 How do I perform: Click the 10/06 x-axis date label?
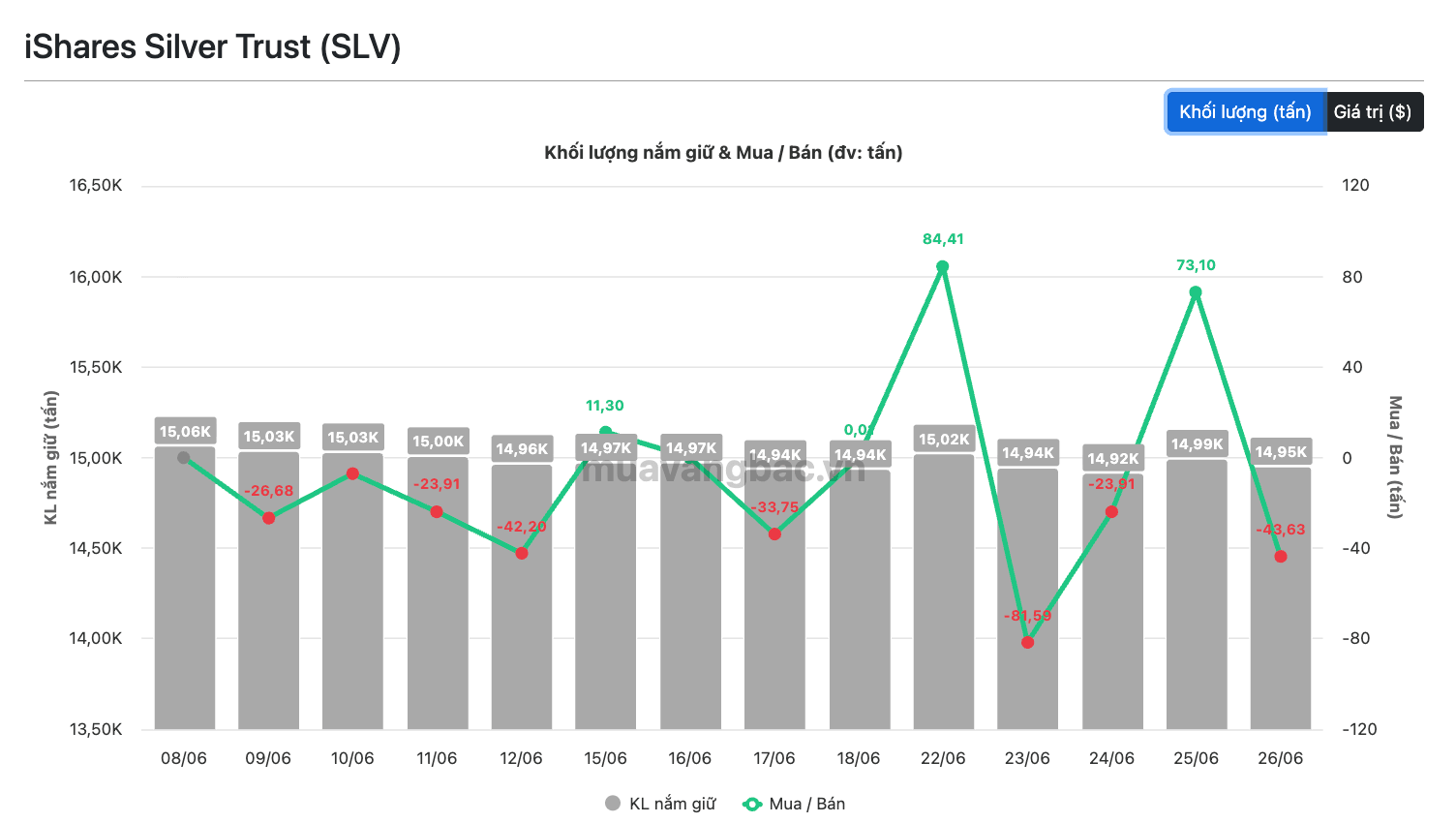[352, 758]
